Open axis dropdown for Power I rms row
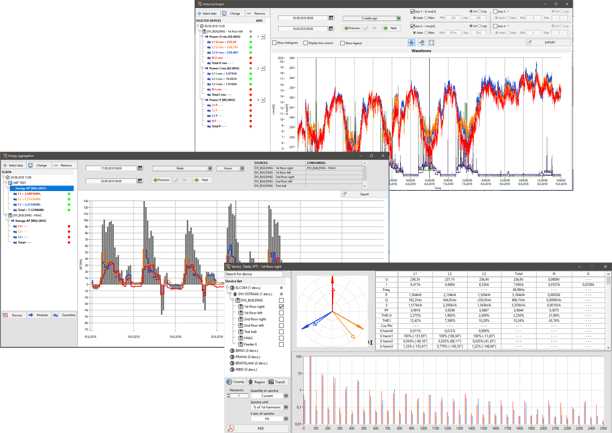Screen dimensions: 612x433 263,68
